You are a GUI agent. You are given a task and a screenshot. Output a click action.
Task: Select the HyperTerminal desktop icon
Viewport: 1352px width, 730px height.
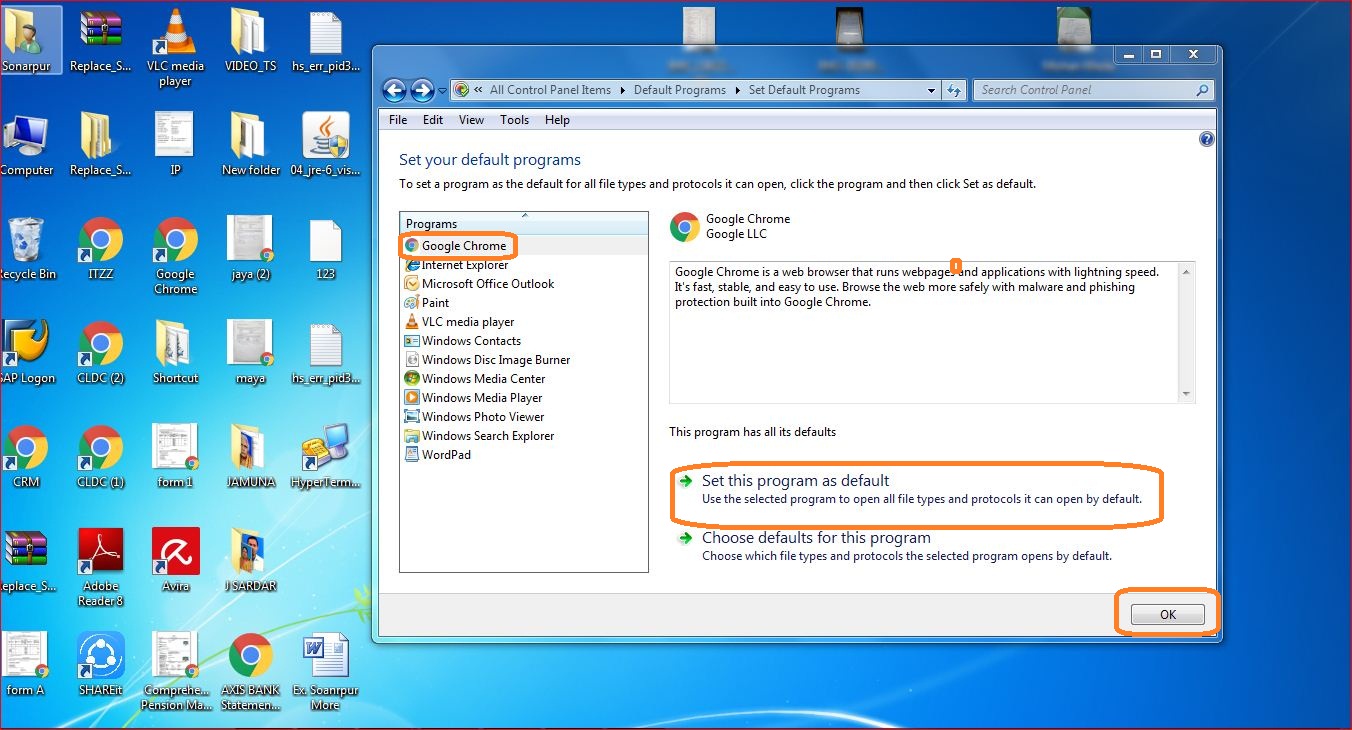click(325, 456)
